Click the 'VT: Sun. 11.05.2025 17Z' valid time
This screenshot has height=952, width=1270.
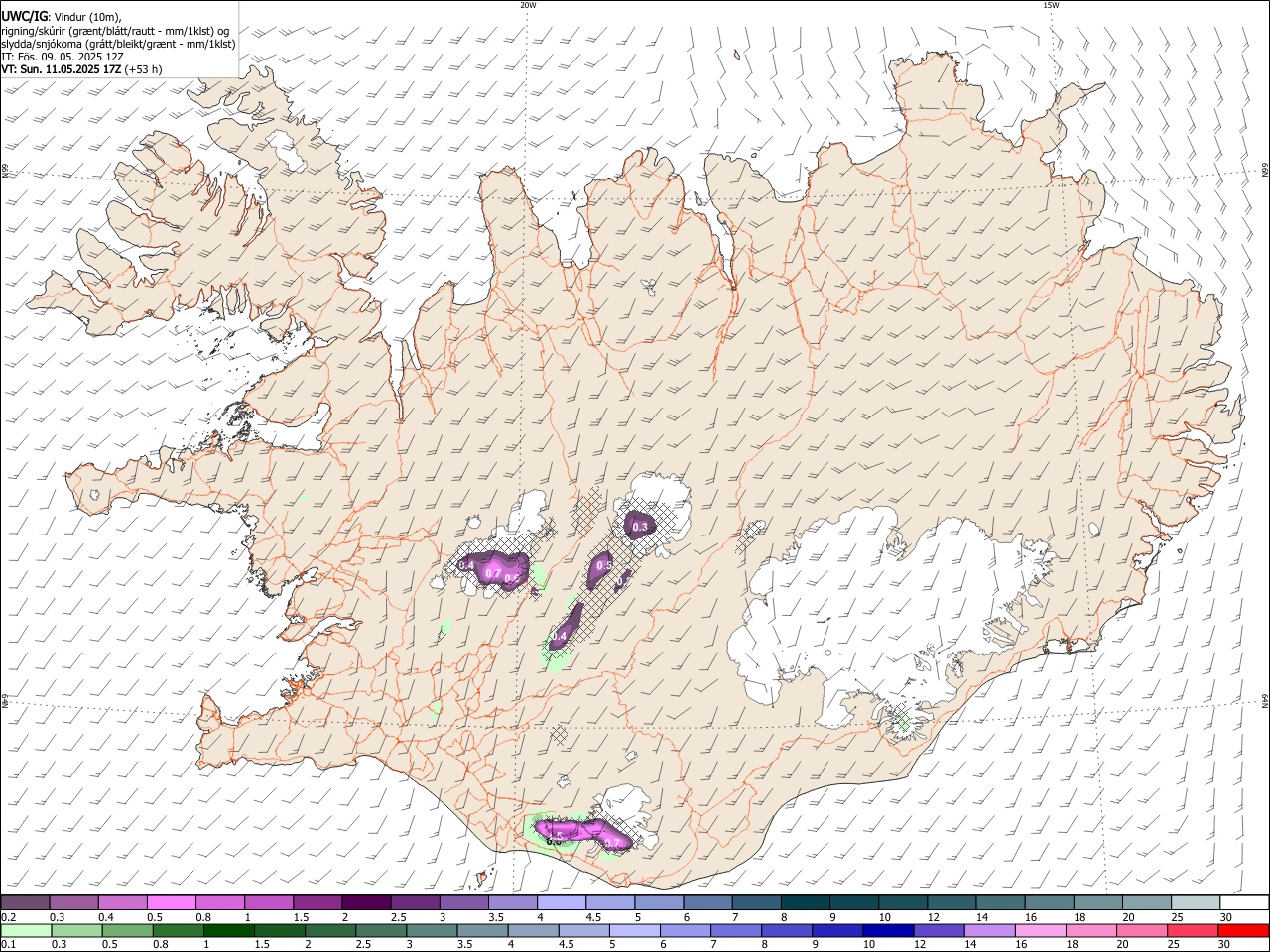tap(63, 69)
